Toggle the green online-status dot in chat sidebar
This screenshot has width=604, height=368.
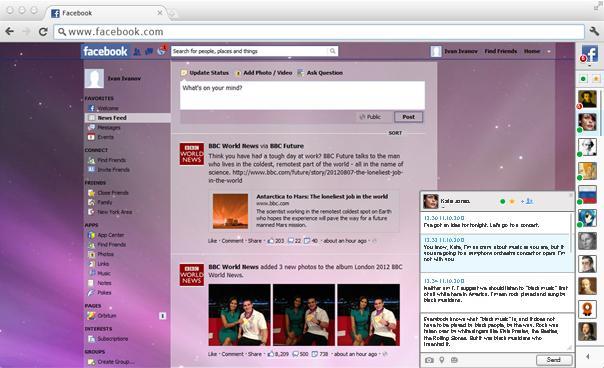(x=583, y=79)
